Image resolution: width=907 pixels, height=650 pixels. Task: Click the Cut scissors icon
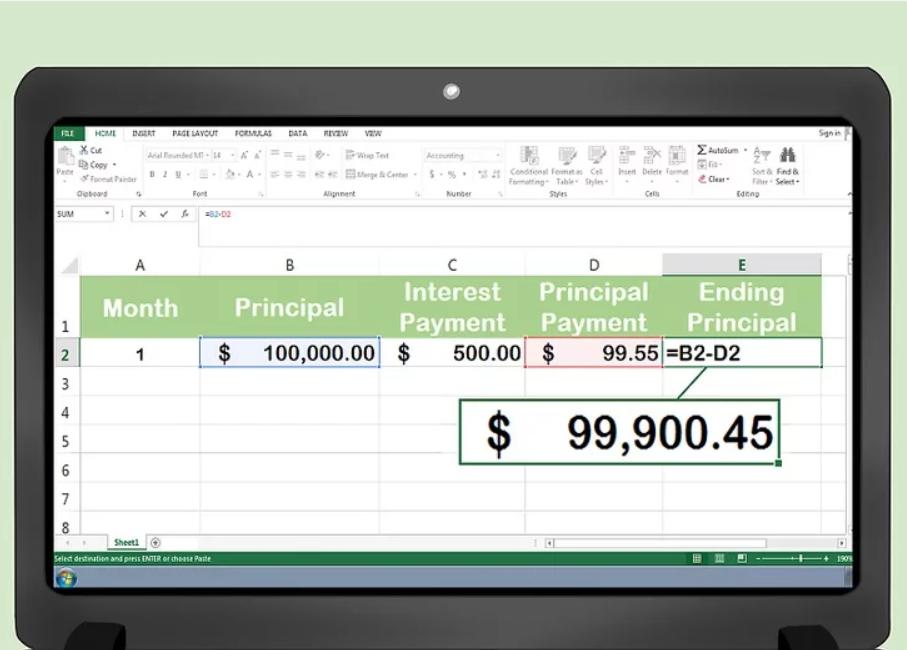84,150
